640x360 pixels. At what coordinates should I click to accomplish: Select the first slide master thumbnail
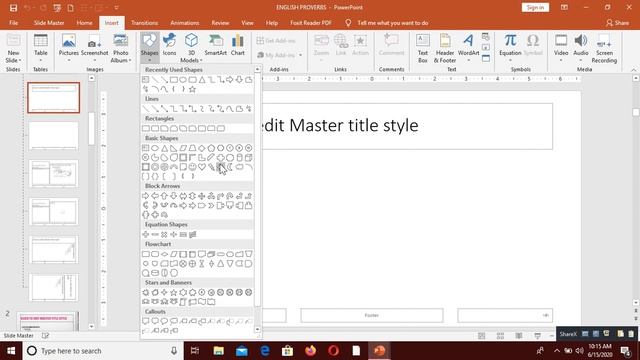point(53,98)
